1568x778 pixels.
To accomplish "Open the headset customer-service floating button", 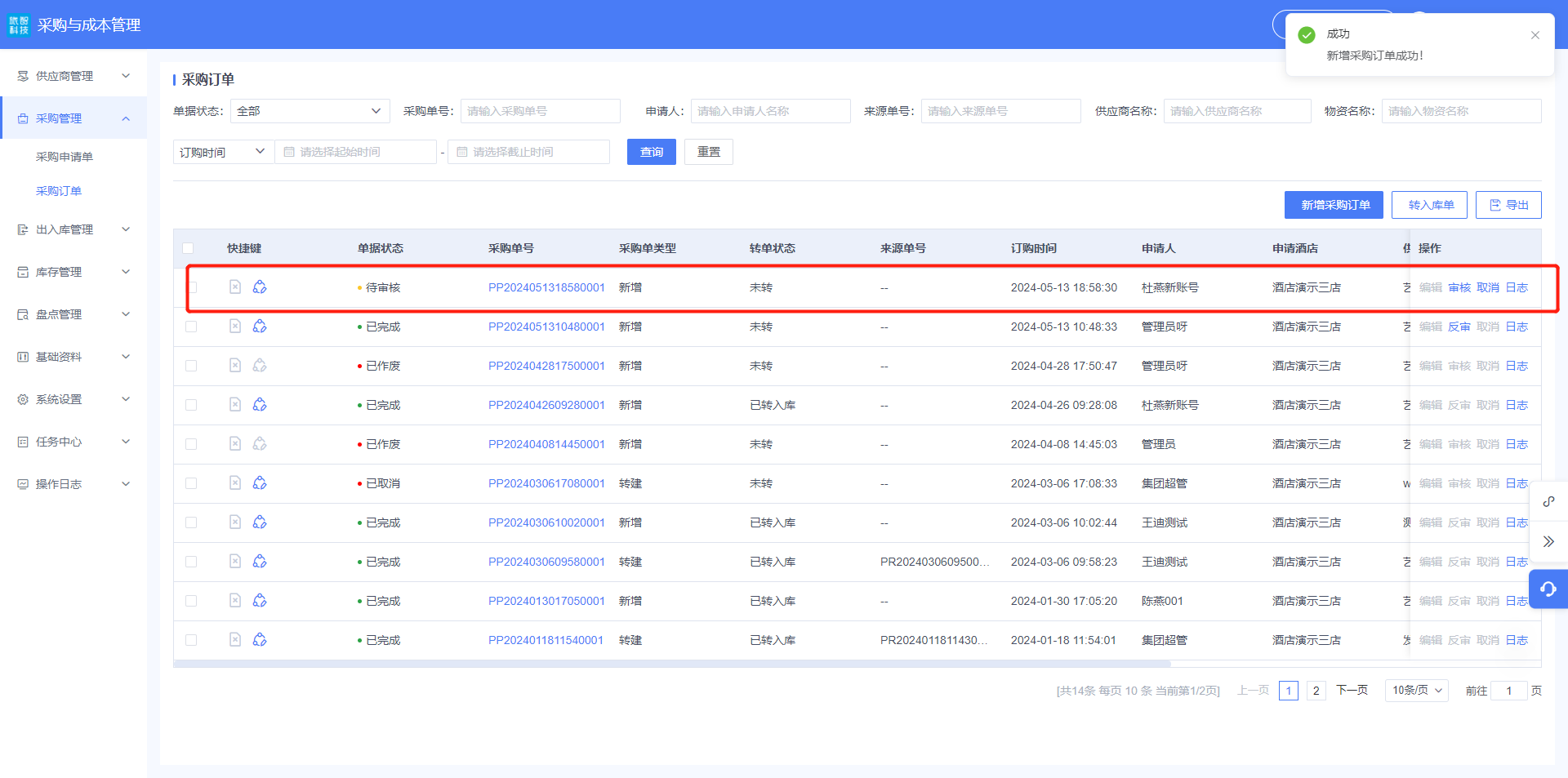I will [x=1548, y=589].
